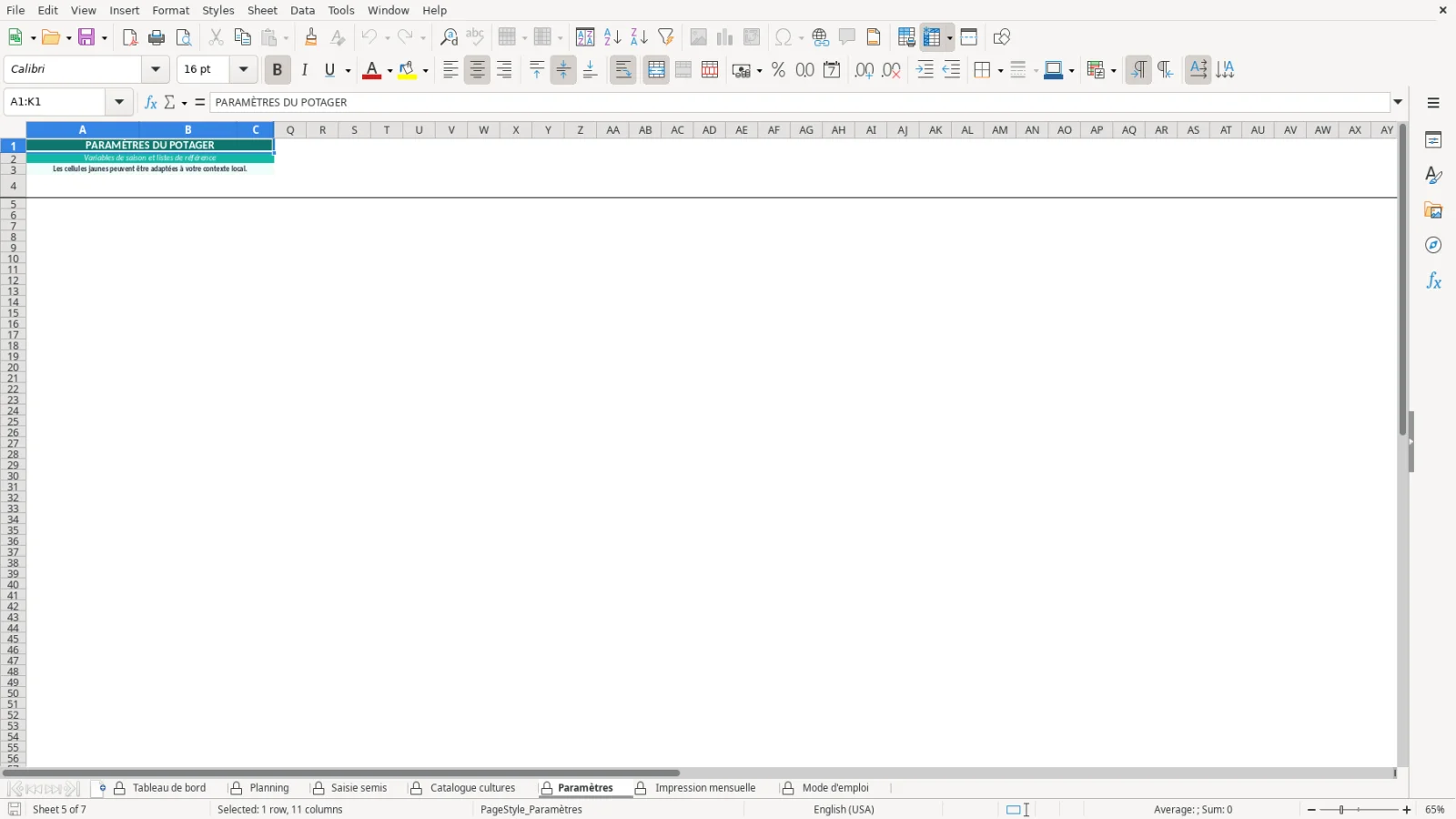Open the Function Wizard icon
Viewport: 1456px width, 819px height.
pyautogui.click(x=151, y=102)
